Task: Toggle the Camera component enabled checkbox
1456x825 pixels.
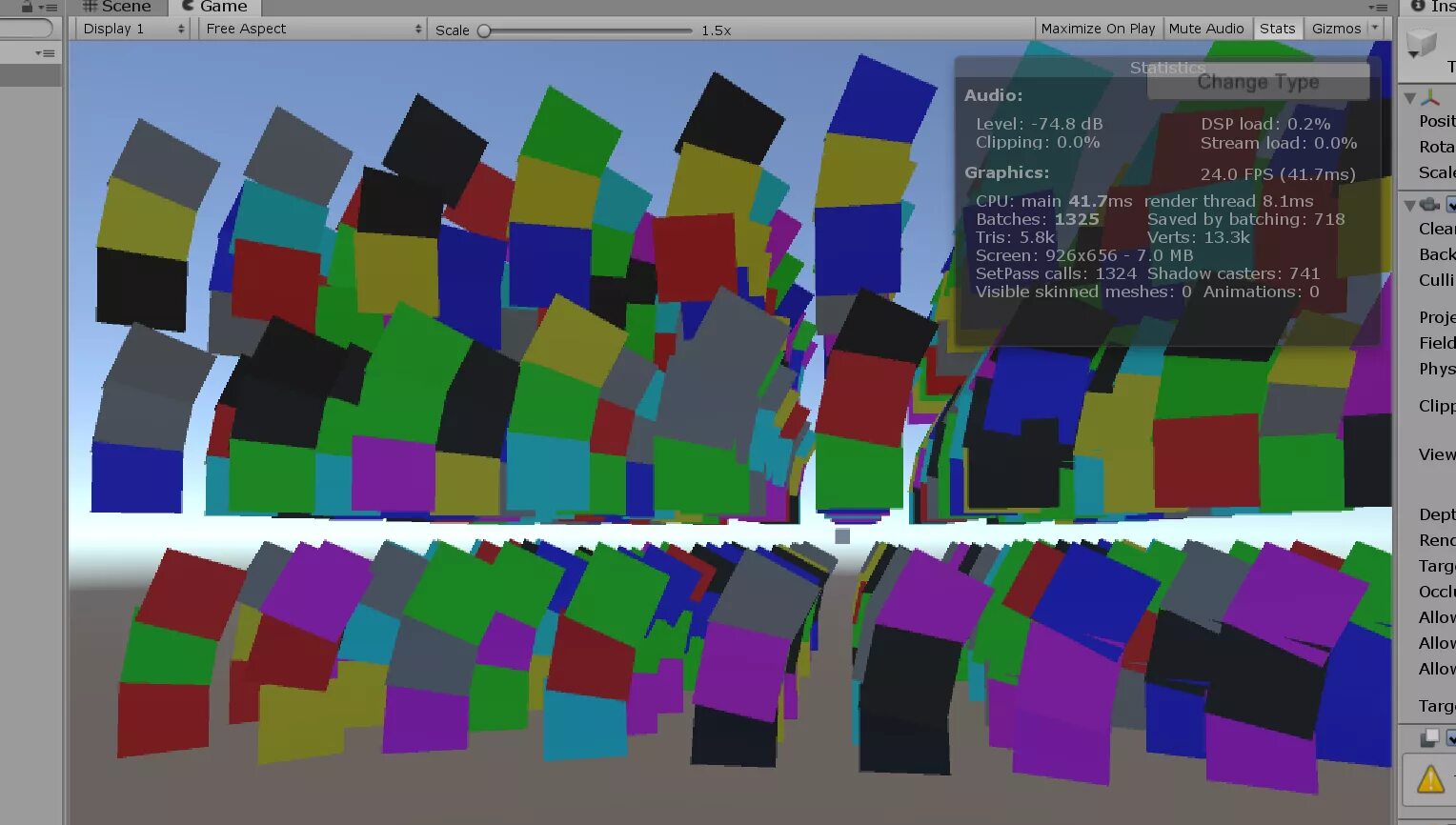Action: click(x=1451, y=204)
